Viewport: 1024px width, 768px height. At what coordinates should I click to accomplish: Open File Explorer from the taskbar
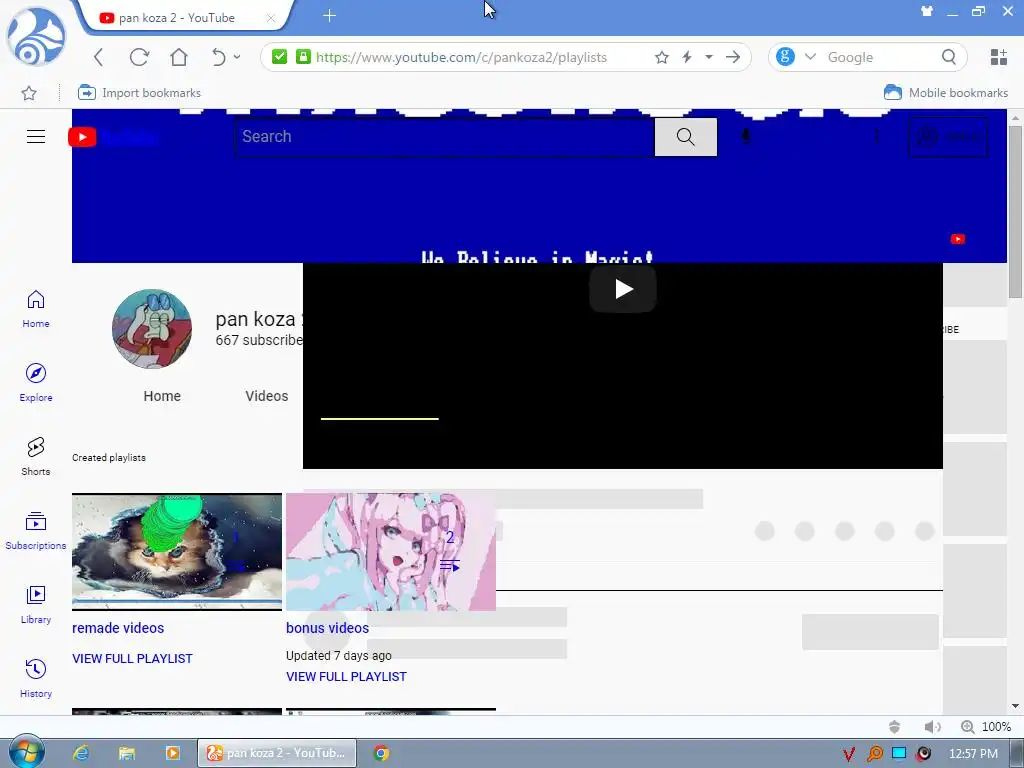click(x=127, y=753)
